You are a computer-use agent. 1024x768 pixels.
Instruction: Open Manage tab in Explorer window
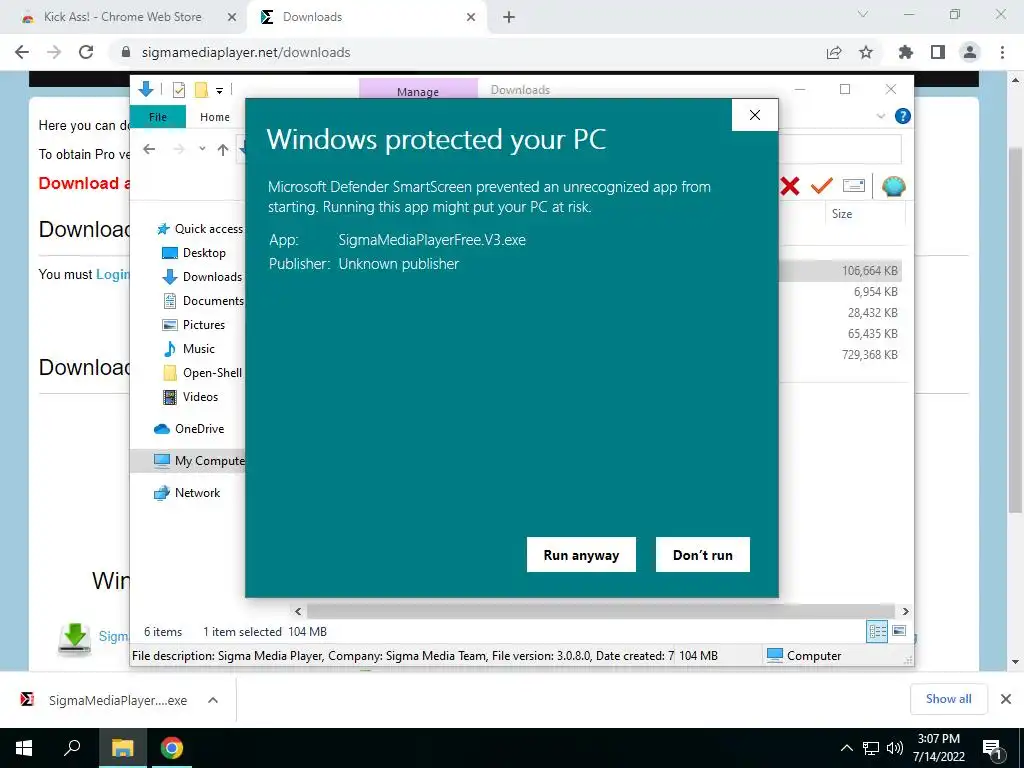tap(418, 91)
